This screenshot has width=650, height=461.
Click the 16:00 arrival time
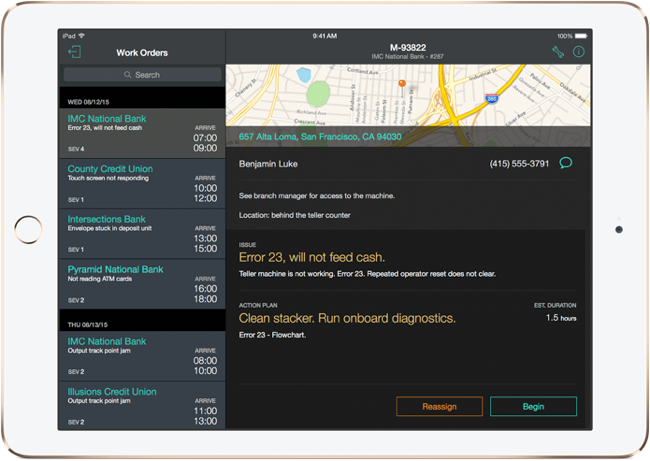(205, 289)
